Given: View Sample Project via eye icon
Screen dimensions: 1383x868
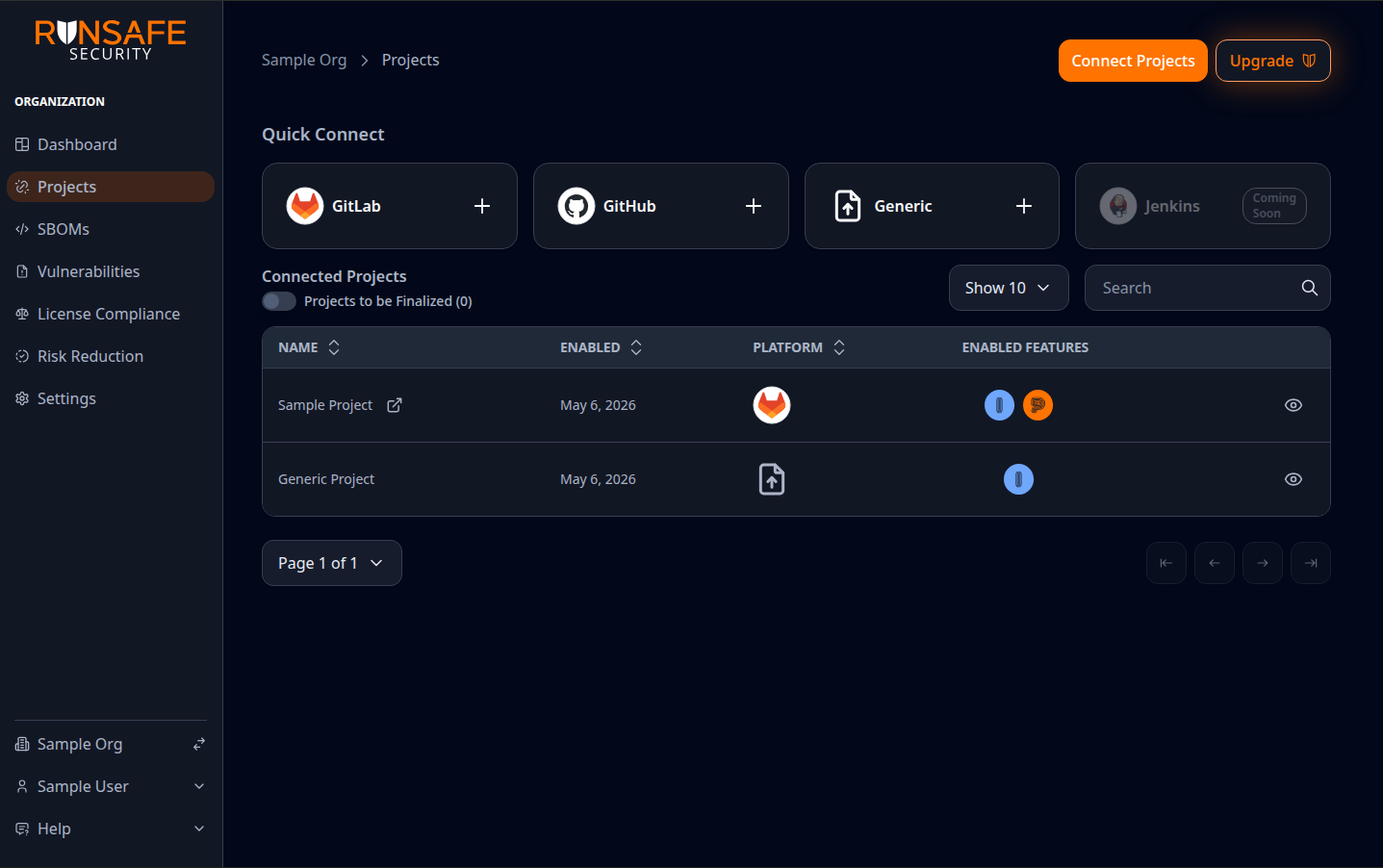Looking at the screenshot, I should (x=1293, y=405).
